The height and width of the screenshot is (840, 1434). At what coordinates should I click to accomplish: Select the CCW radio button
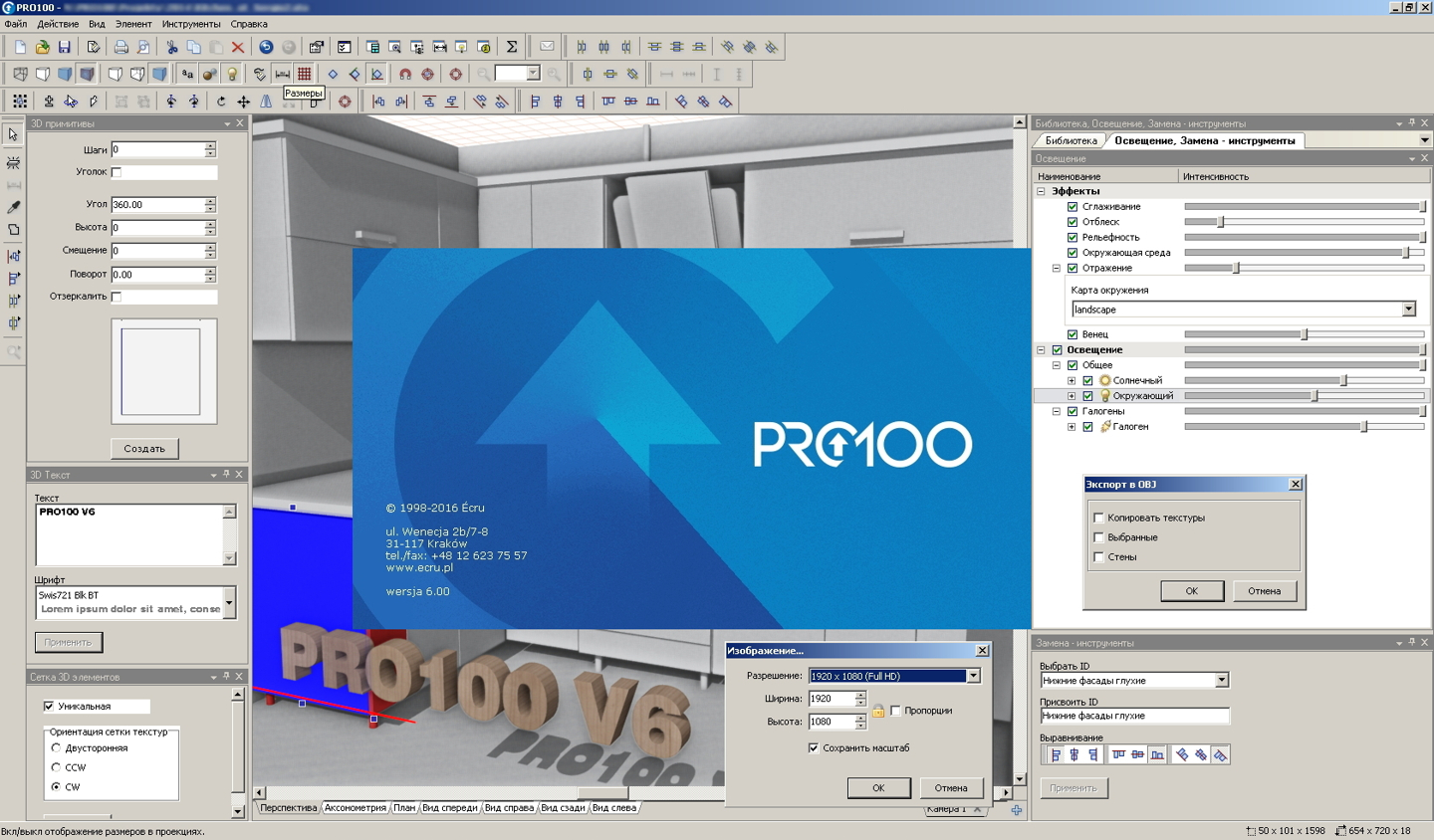click(56, 767)
